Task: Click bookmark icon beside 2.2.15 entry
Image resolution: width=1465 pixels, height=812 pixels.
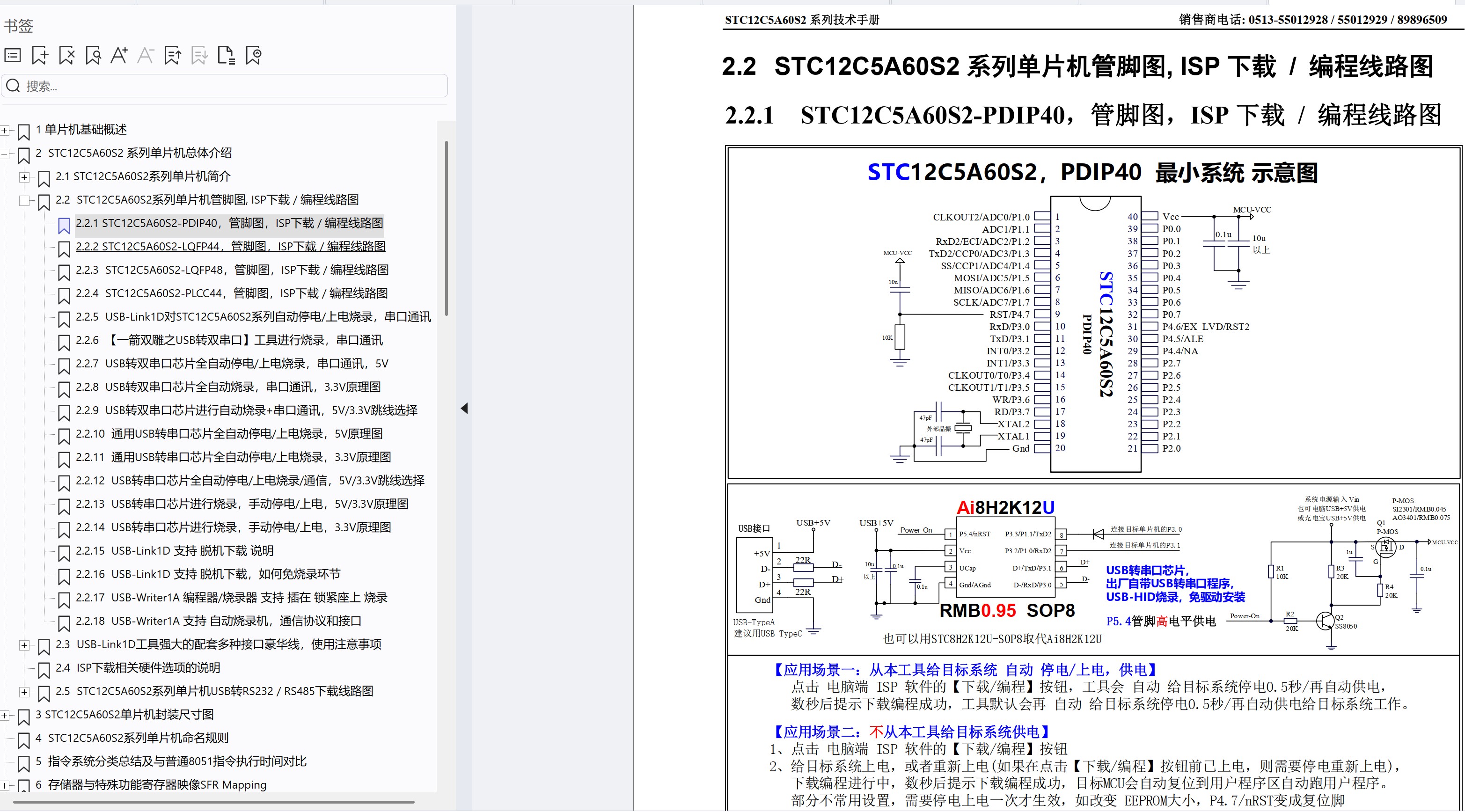Action: [x=64, y=553]
